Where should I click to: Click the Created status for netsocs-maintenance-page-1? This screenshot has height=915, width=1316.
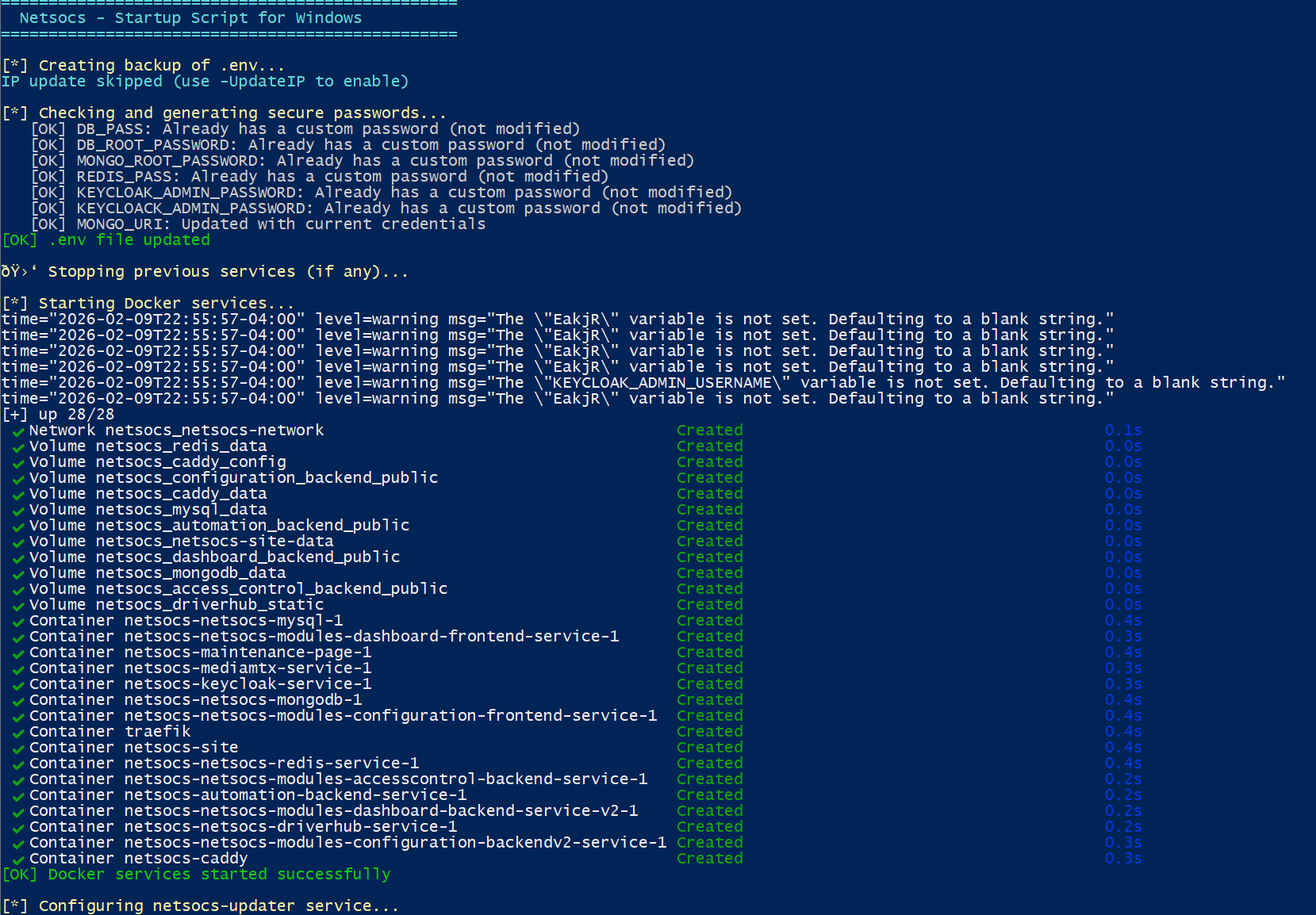(x=709, y=653)
